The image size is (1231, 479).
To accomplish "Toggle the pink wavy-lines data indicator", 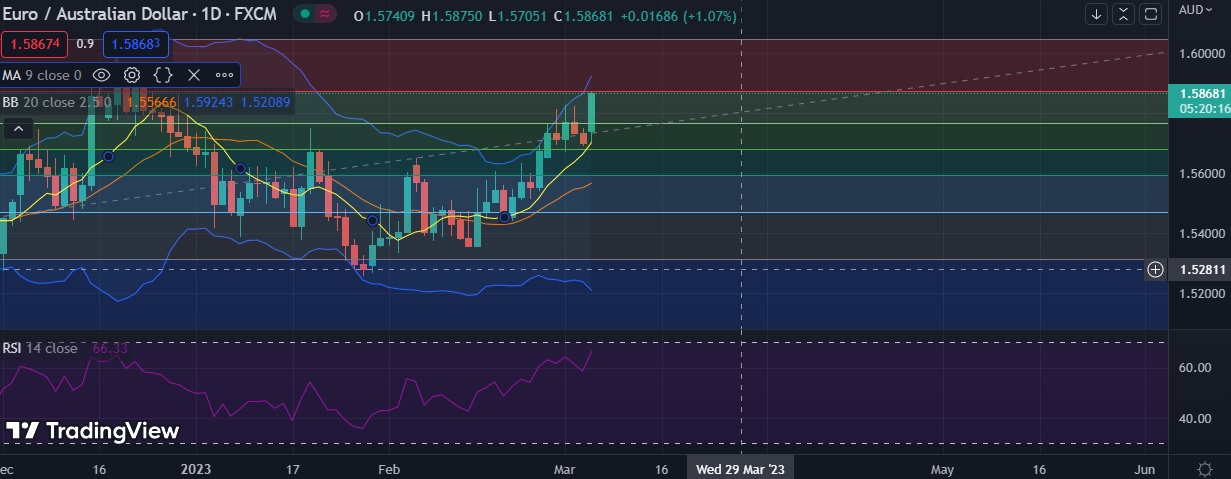I will pos(327,16).
